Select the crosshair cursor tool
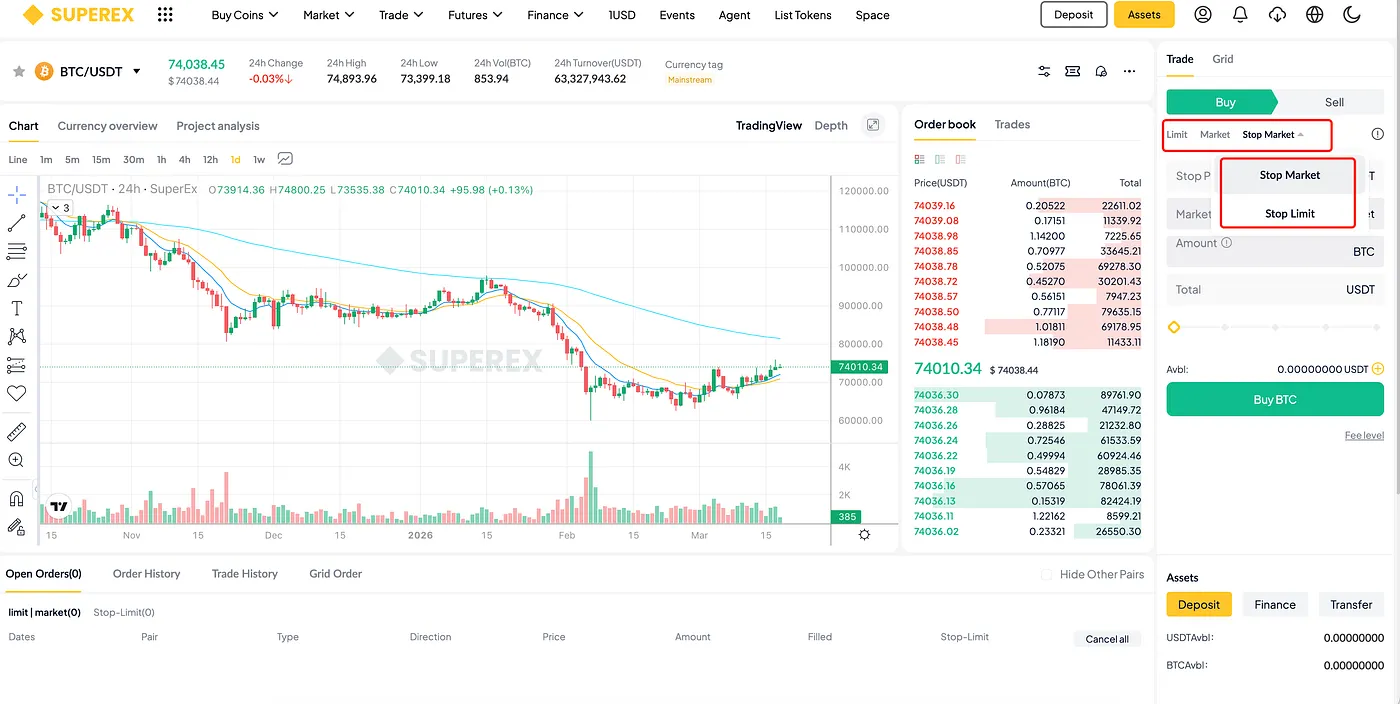1400x704 pixels. pyautogui.click(x=16, y=194)
